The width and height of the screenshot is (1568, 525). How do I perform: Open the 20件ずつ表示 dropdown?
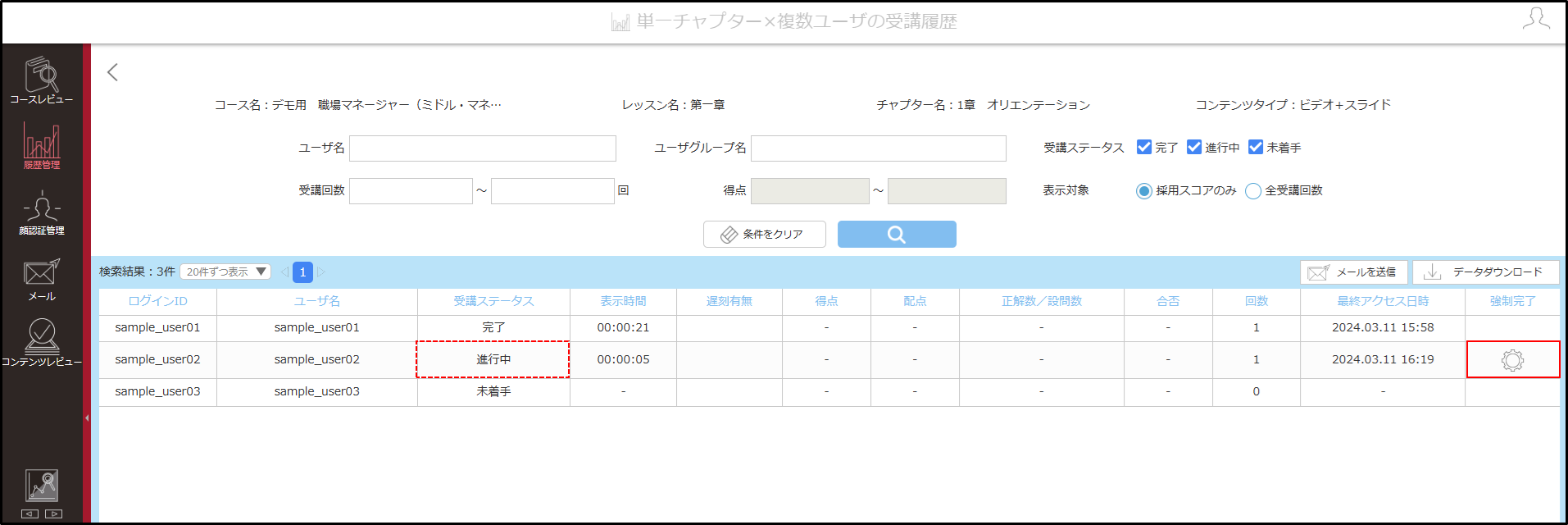[x=225, y=272]
